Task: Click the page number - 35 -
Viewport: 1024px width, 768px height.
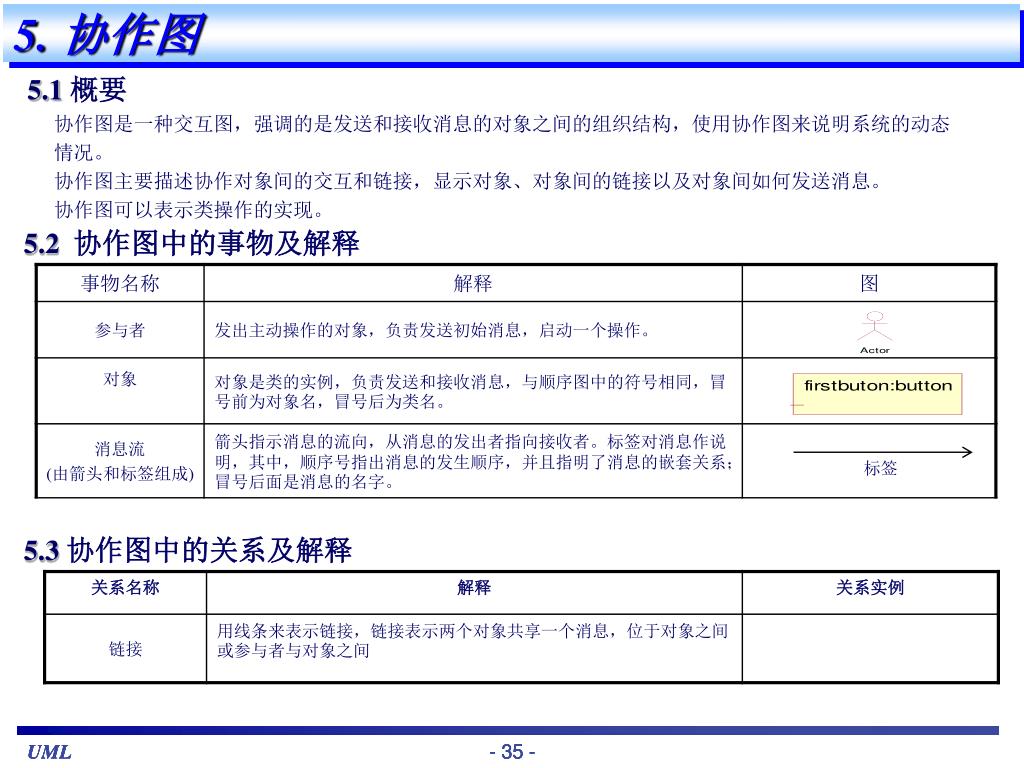Action: click(x=513, y=752)
